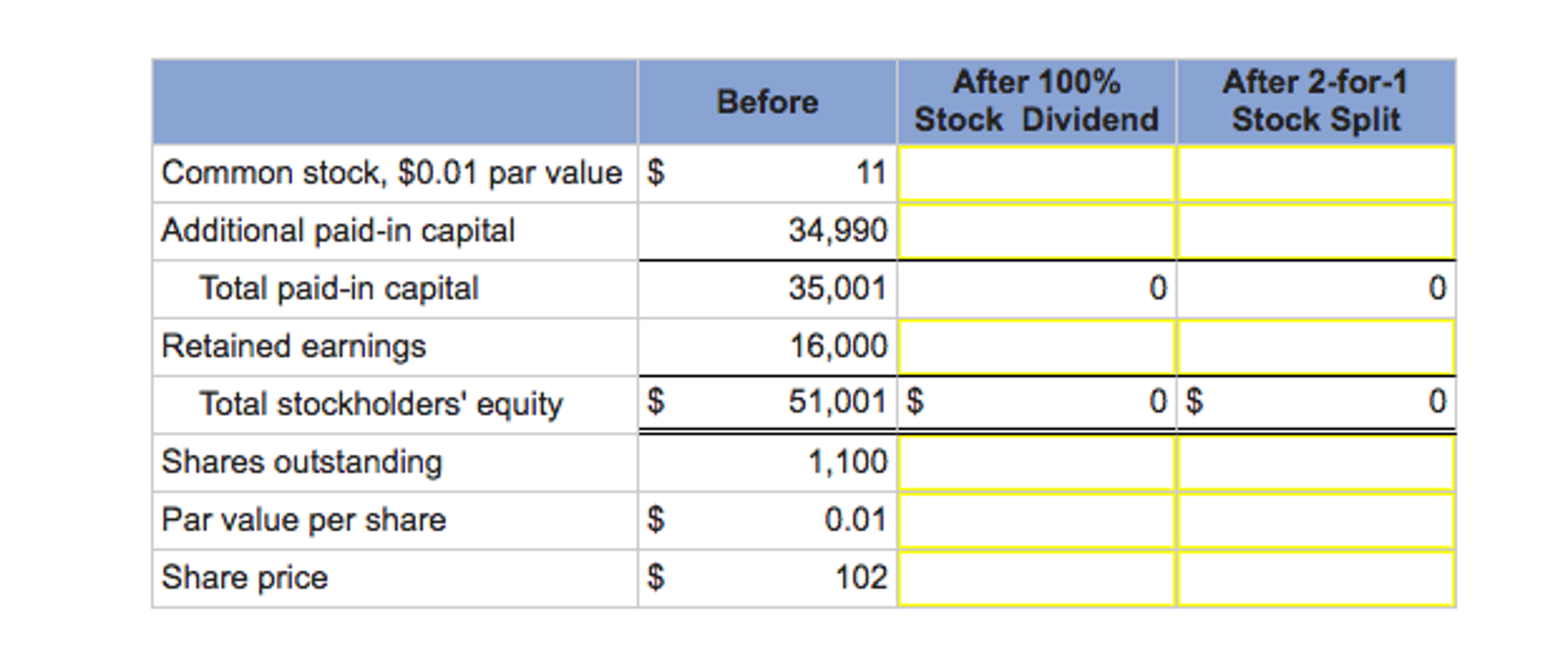1568x654 pixels.
Task: Click Additional paid-in capital Stock Dividend cell
Action: (1036, 231)
